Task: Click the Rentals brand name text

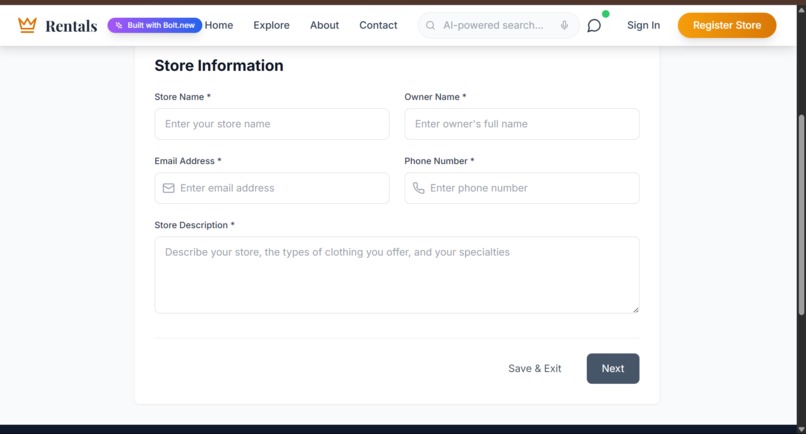Action: pos(71,26)
